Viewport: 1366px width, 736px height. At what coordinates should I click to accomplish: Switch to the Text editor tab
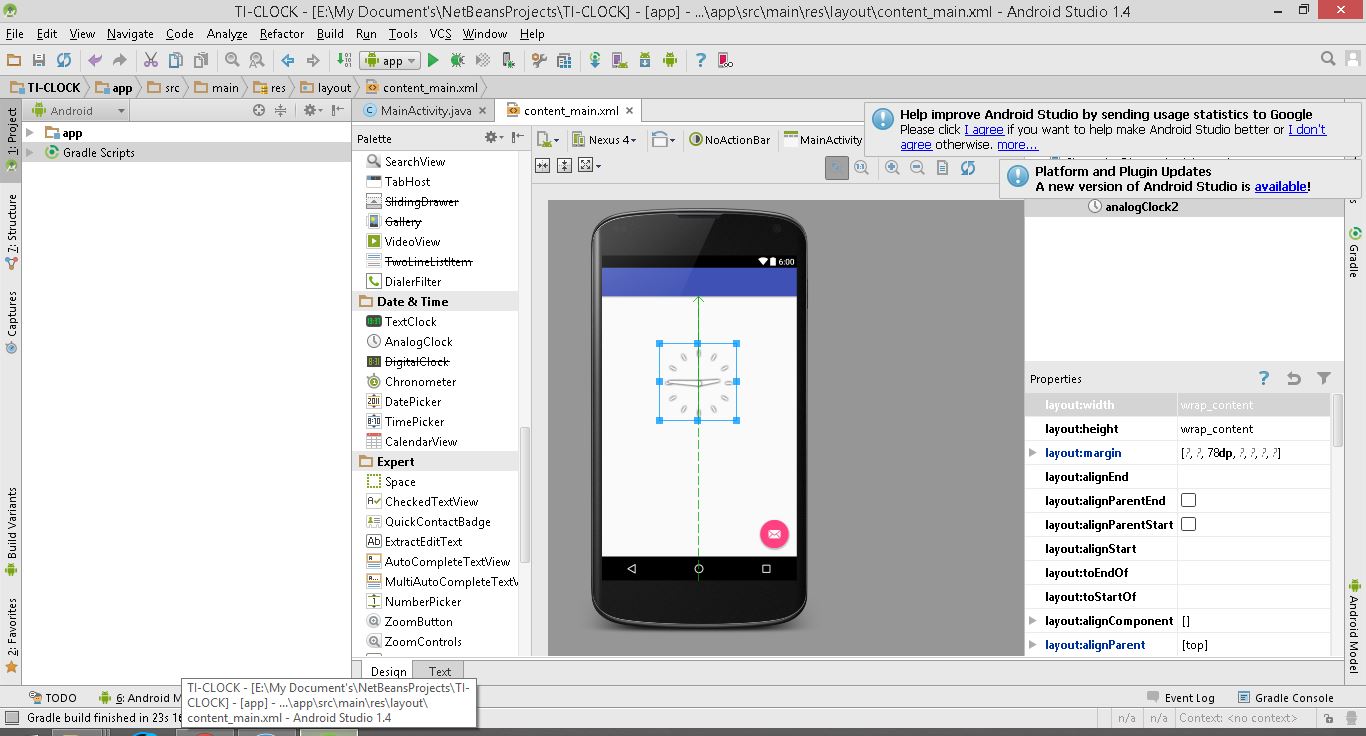(x=439, y=671)
